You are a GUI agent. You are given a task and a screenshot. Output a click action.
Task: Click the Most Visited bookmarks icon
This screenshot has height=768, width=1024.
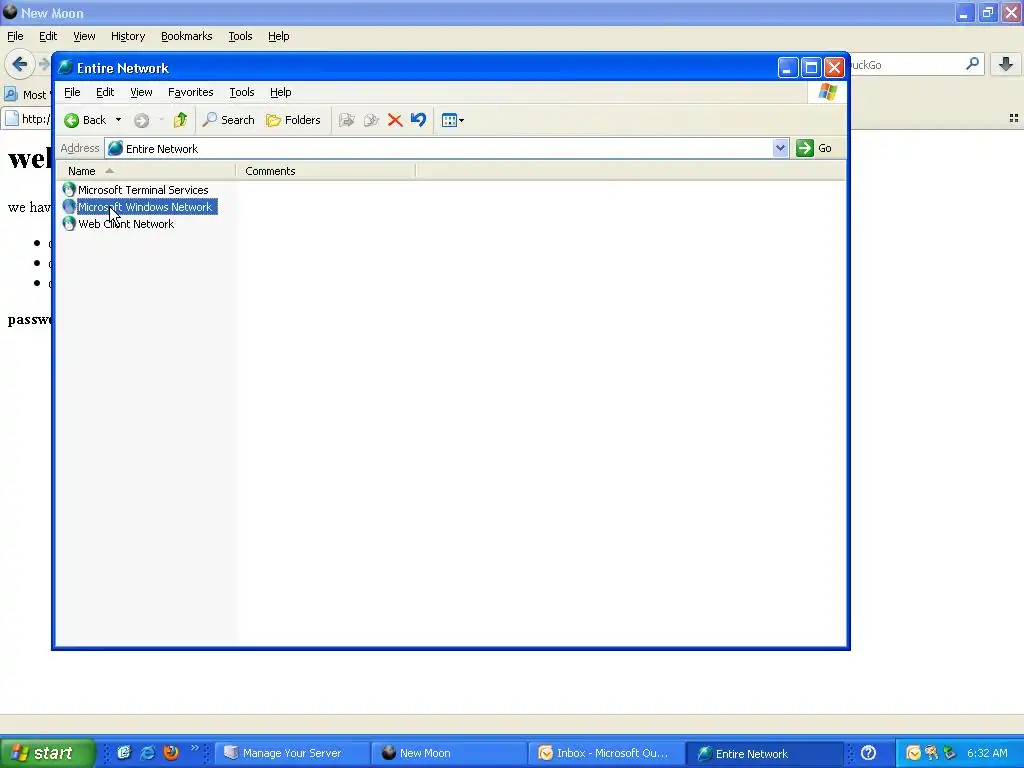[x=11, y=94]
